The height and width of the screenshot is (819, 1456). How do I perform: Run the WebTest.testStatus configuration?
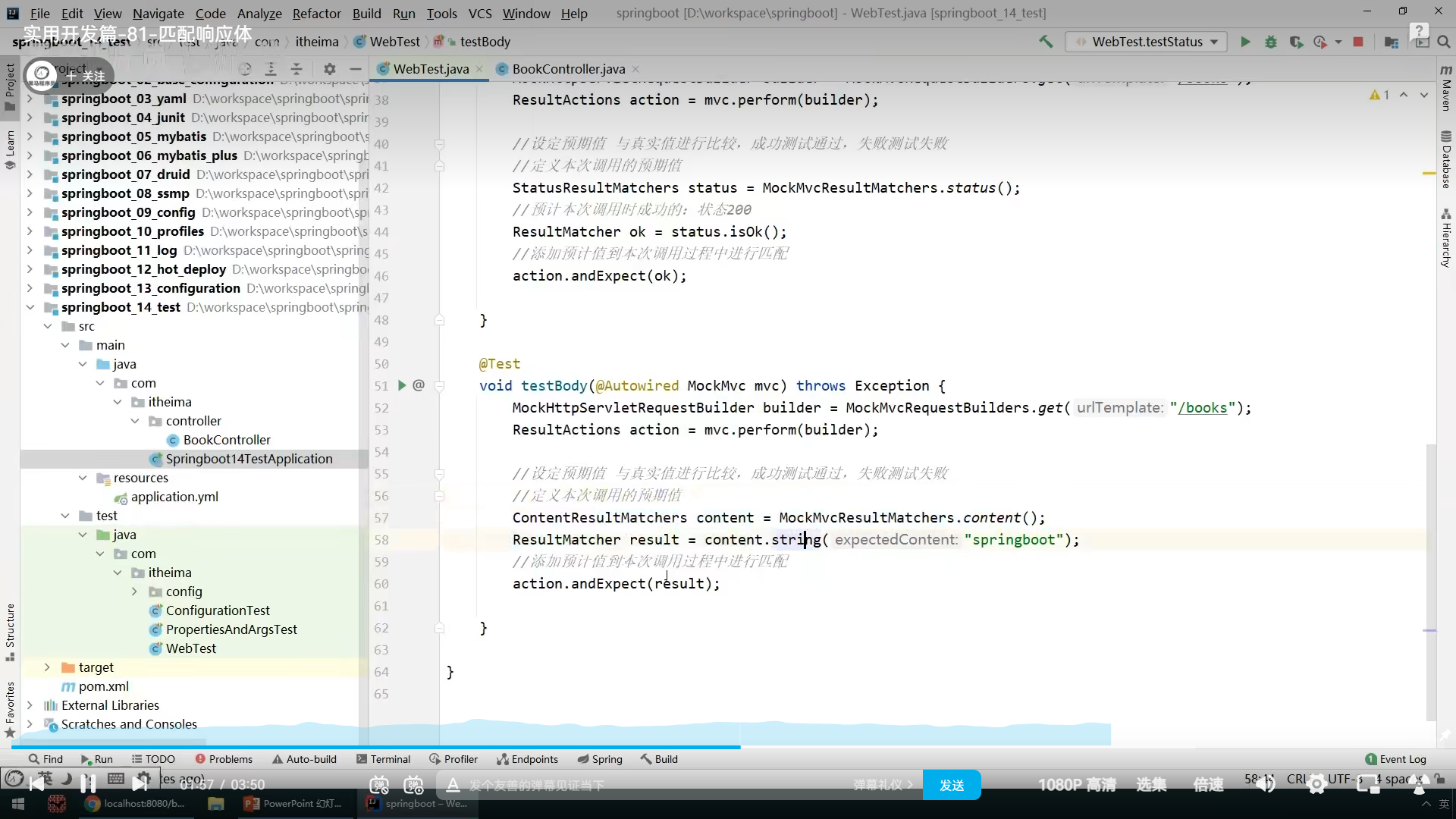1245,42
